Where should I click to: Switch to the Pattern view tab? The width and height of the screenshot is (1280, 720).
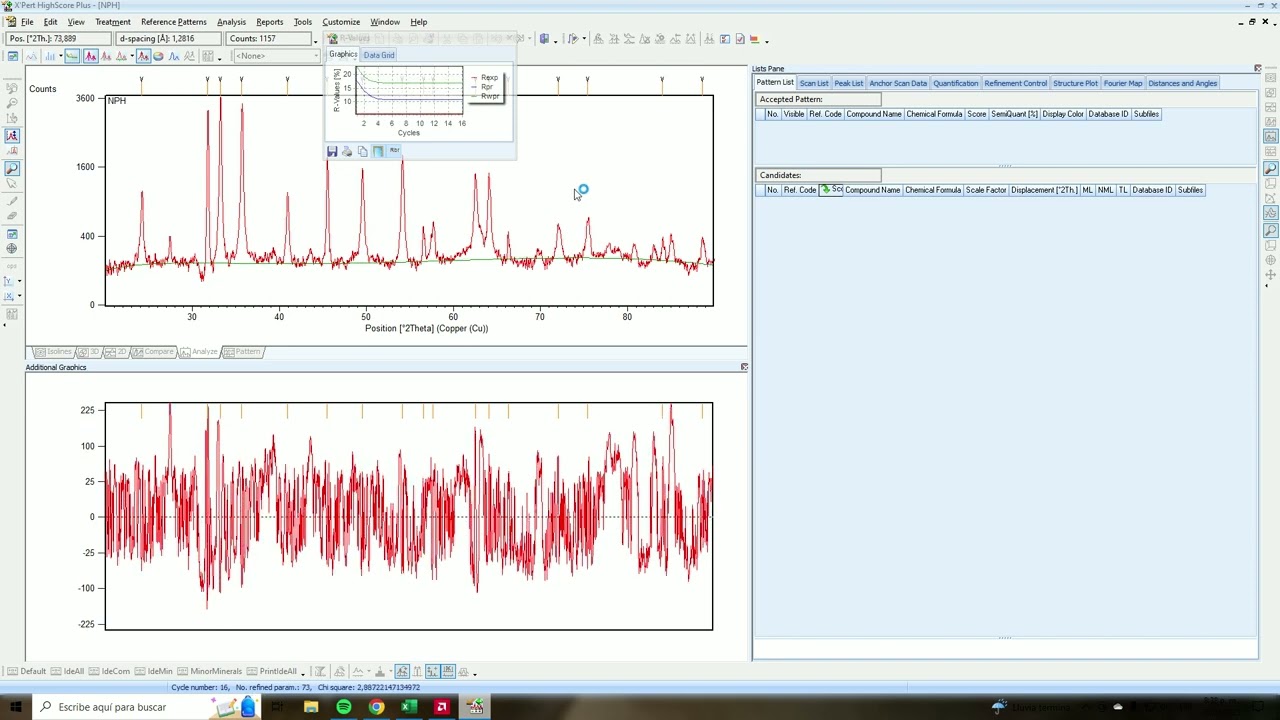243,352
